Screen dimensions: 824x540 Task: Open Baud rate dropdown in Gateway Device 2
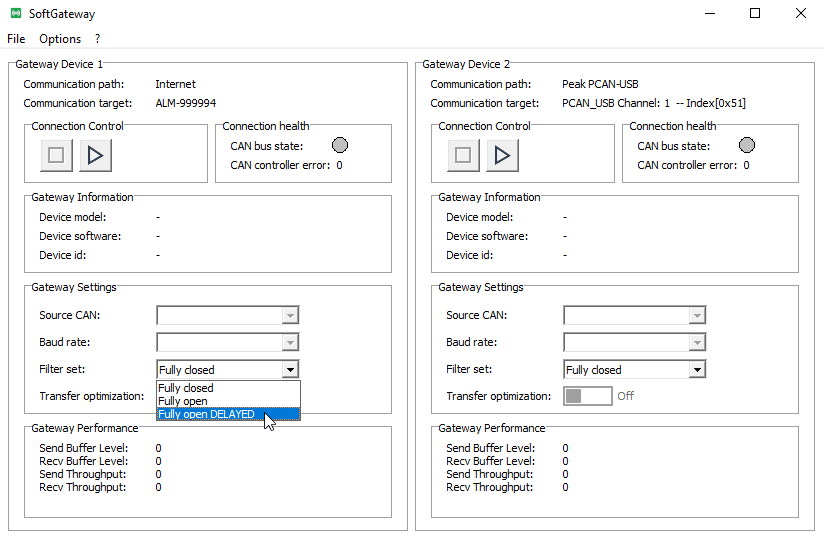[x=635, y=342]
